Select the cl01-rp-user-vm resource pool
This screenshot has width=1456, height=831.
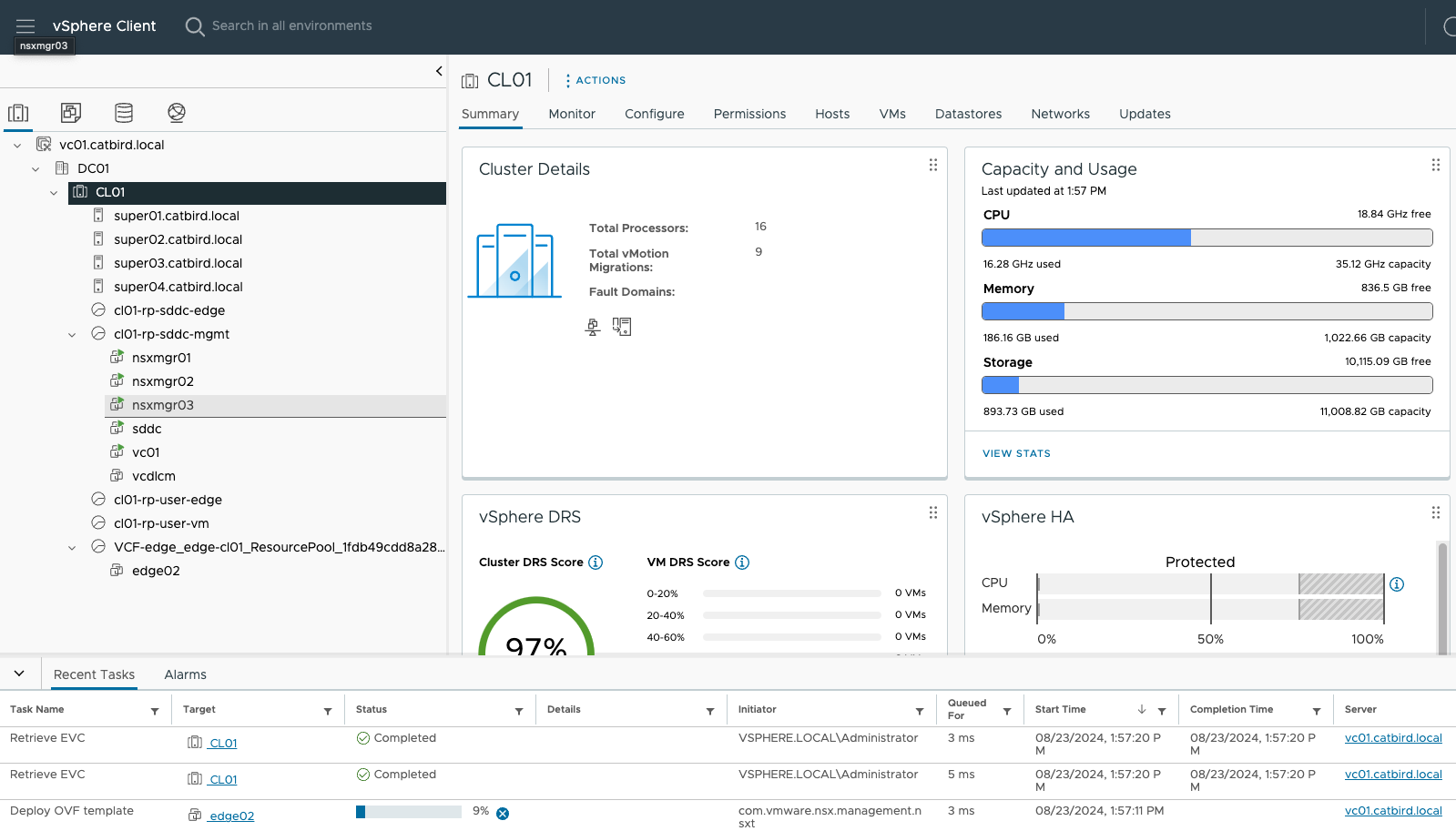tap(161, 523)
